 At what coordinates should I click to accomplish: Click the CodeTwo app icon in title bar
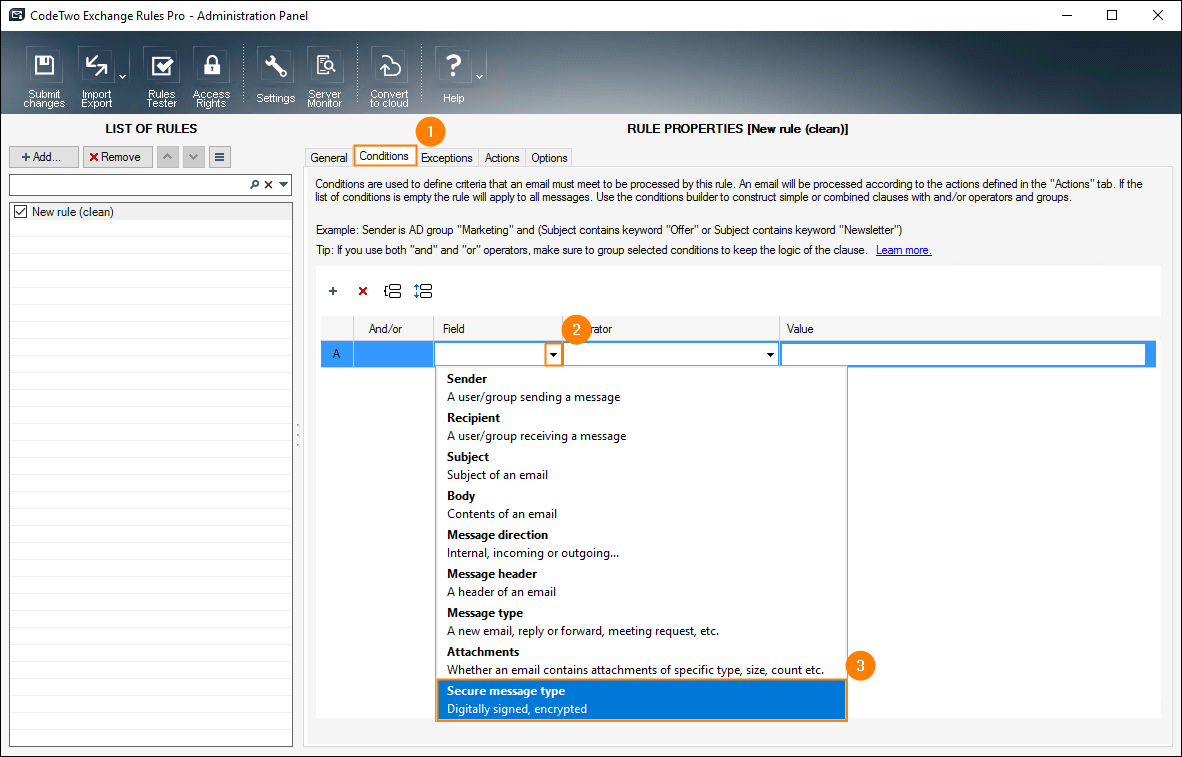(17, 15)
